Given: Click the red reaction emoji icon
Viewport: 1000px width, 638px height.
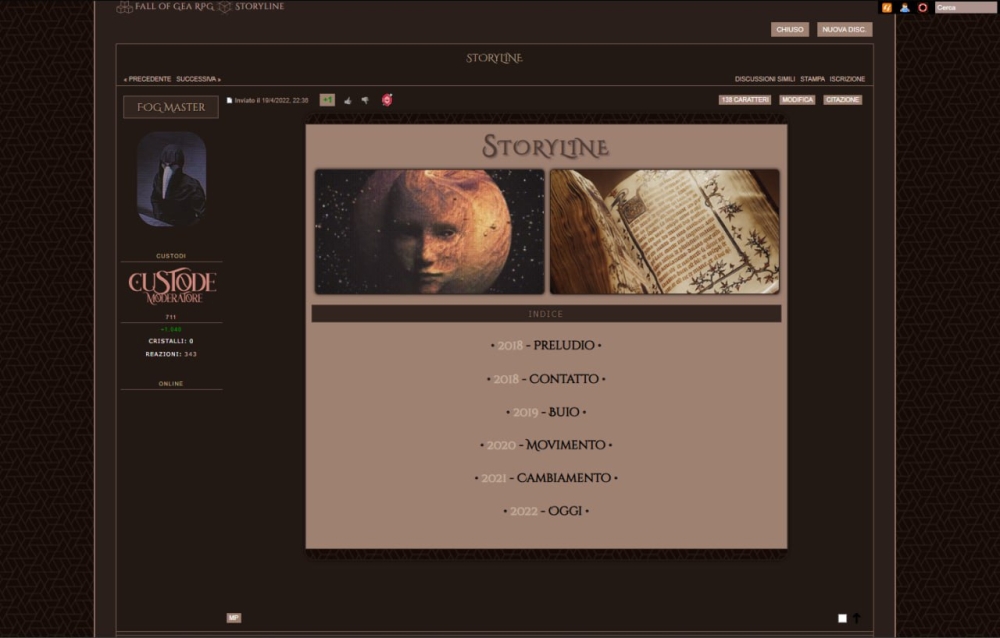Looking at the screenshot, I should coord(387,100).
